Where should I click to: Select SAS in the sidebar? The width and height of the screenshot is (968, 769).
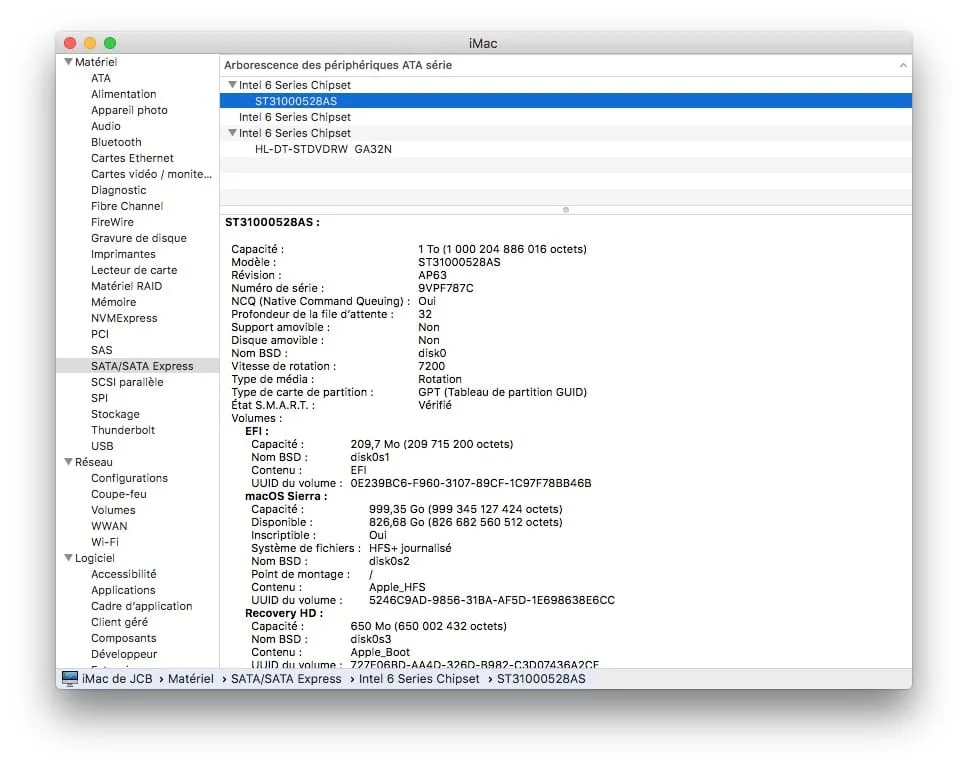(101, 350)
